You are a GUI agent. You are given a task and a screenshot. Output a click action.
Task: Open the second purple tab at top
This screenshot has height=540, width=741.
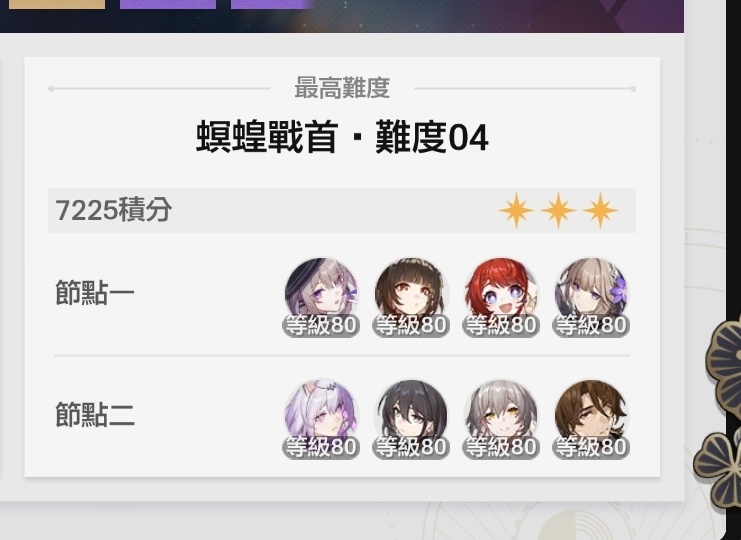pyautogui.click(x=272, y=4)
